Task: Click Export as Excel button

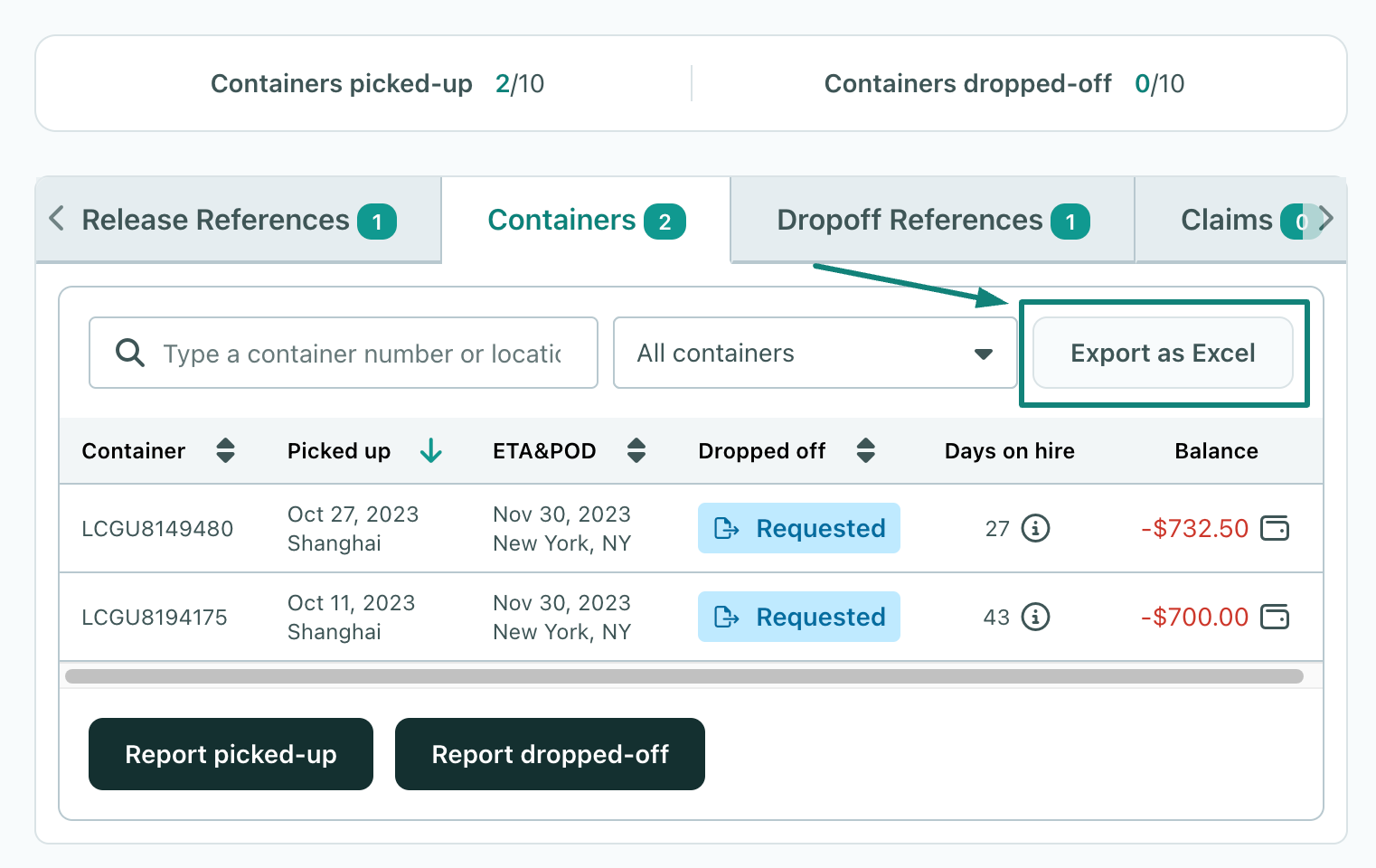Action: tap(1163, 353)
